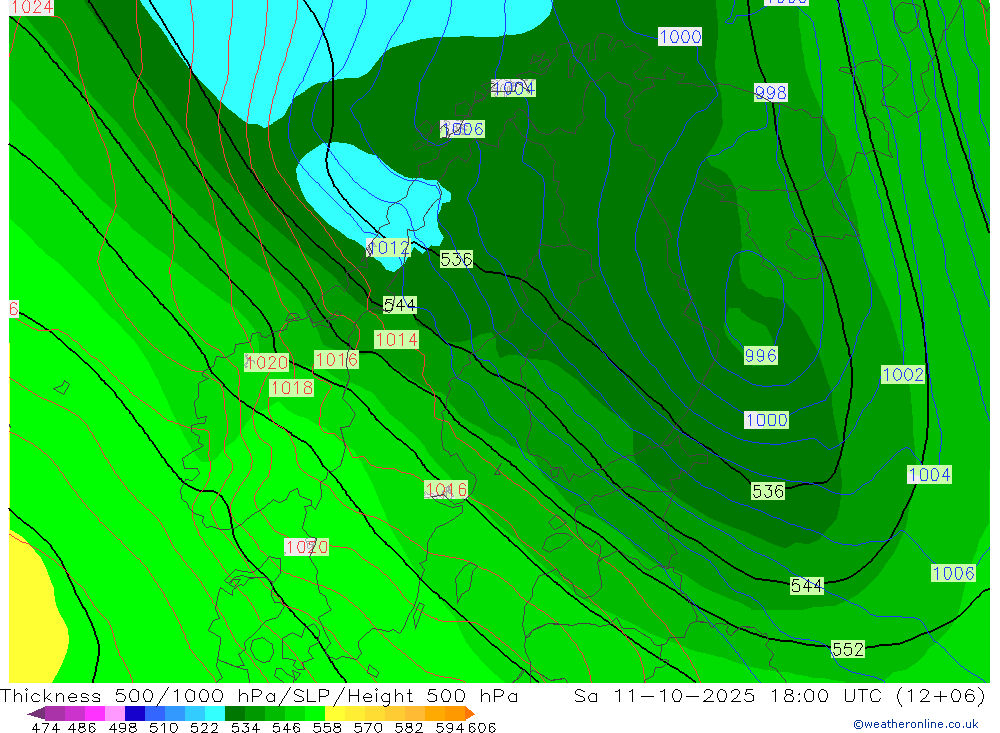
Task: Click the 1002 isobar label
Action: [902, 374]
